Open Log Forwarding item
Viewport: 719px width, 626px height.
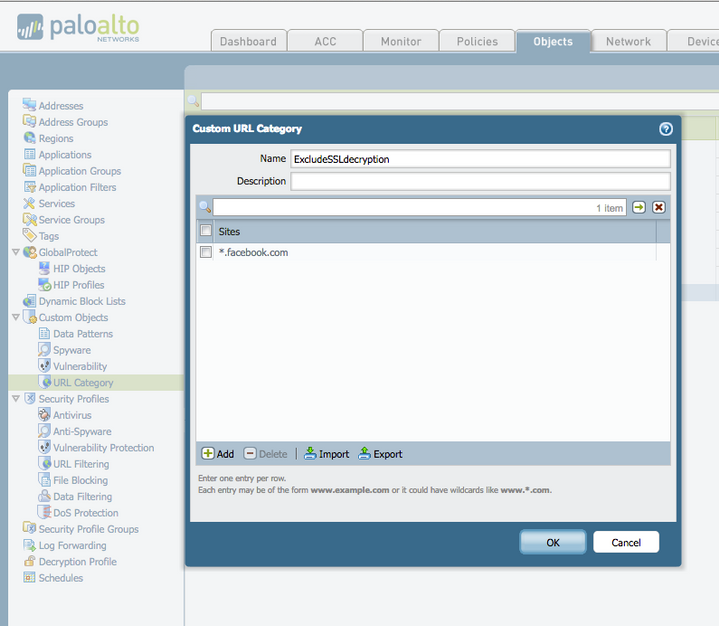point(72,545)
